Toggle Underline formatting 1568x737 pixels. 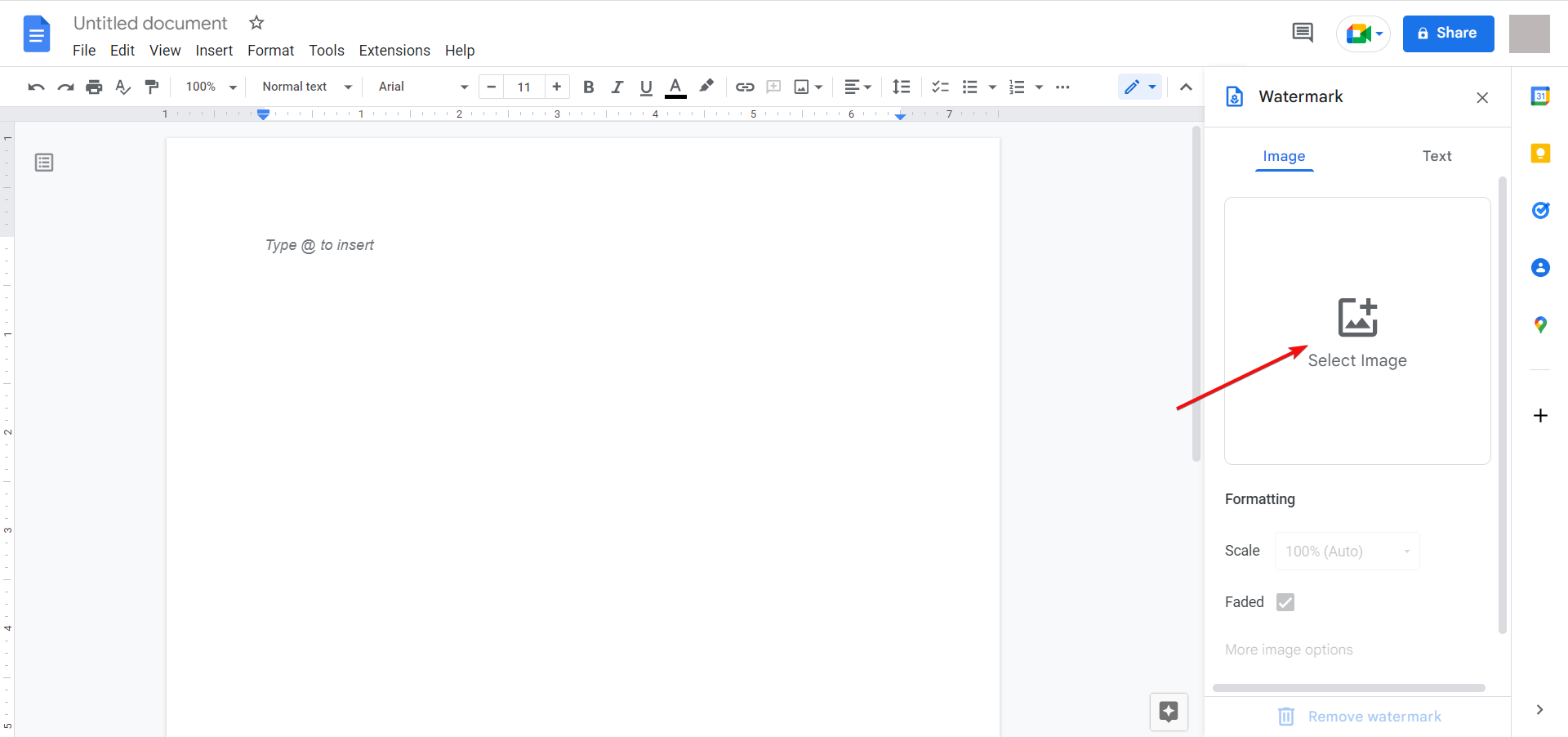tap(646, 87)
